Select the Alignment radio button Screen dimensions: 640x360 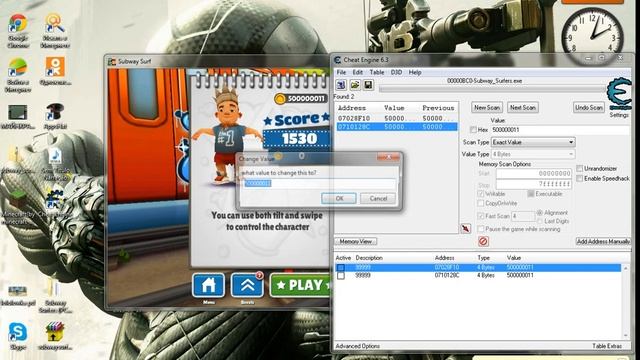tap(540, 213)
